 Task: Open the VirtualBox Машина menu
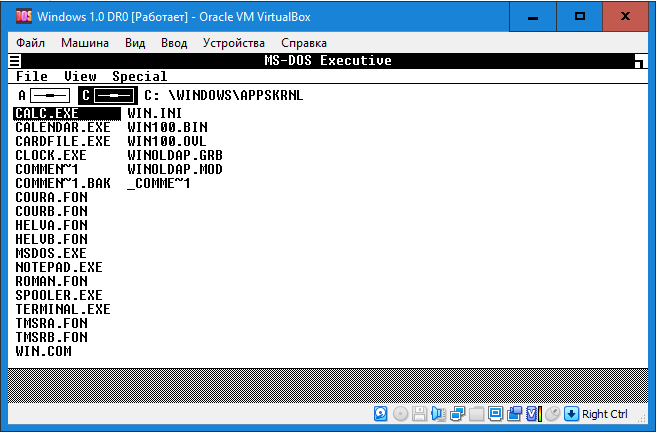[x=85, y=43]
